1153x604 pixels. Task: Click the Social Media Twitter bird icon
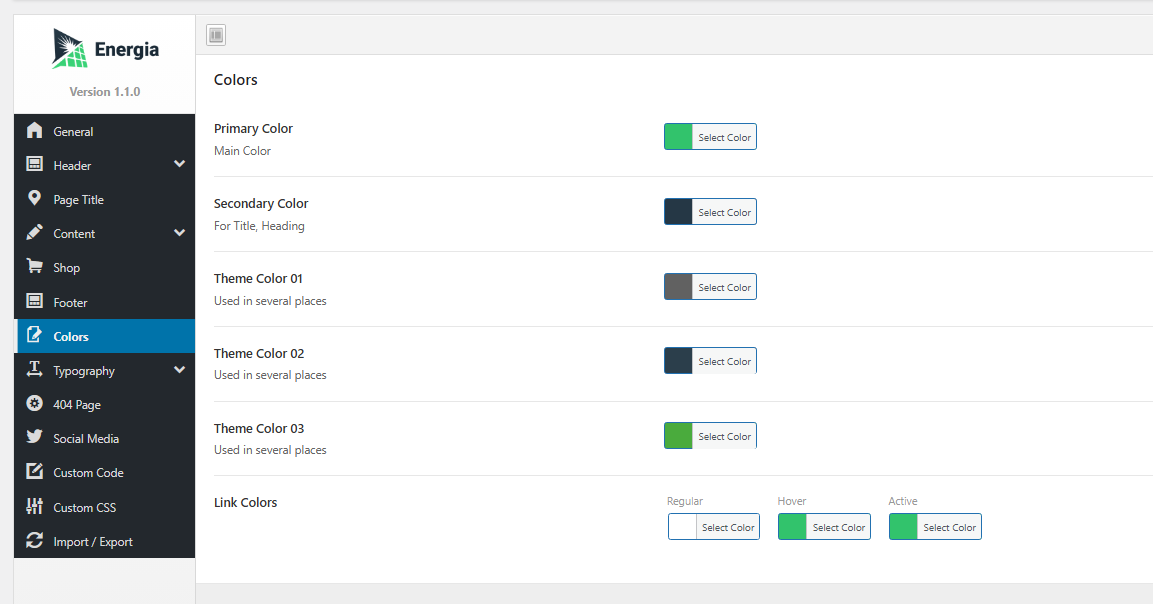(x=34, y=437)
